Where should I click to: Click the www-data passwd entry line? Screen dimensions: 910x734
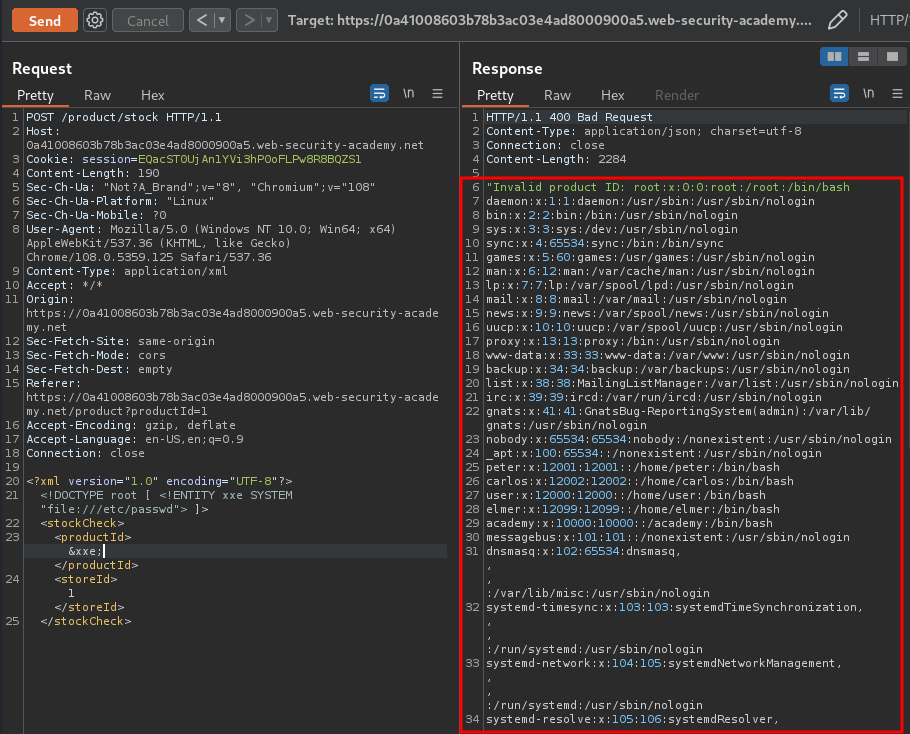click(x=668, y=355)
